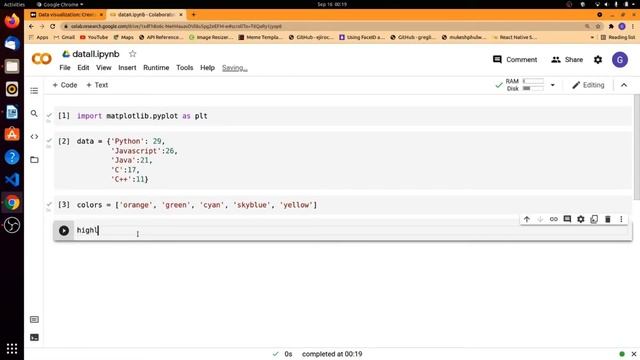Open Gmail bookmark
This screenshot has width=640, height=360.
tap(64, 37)
